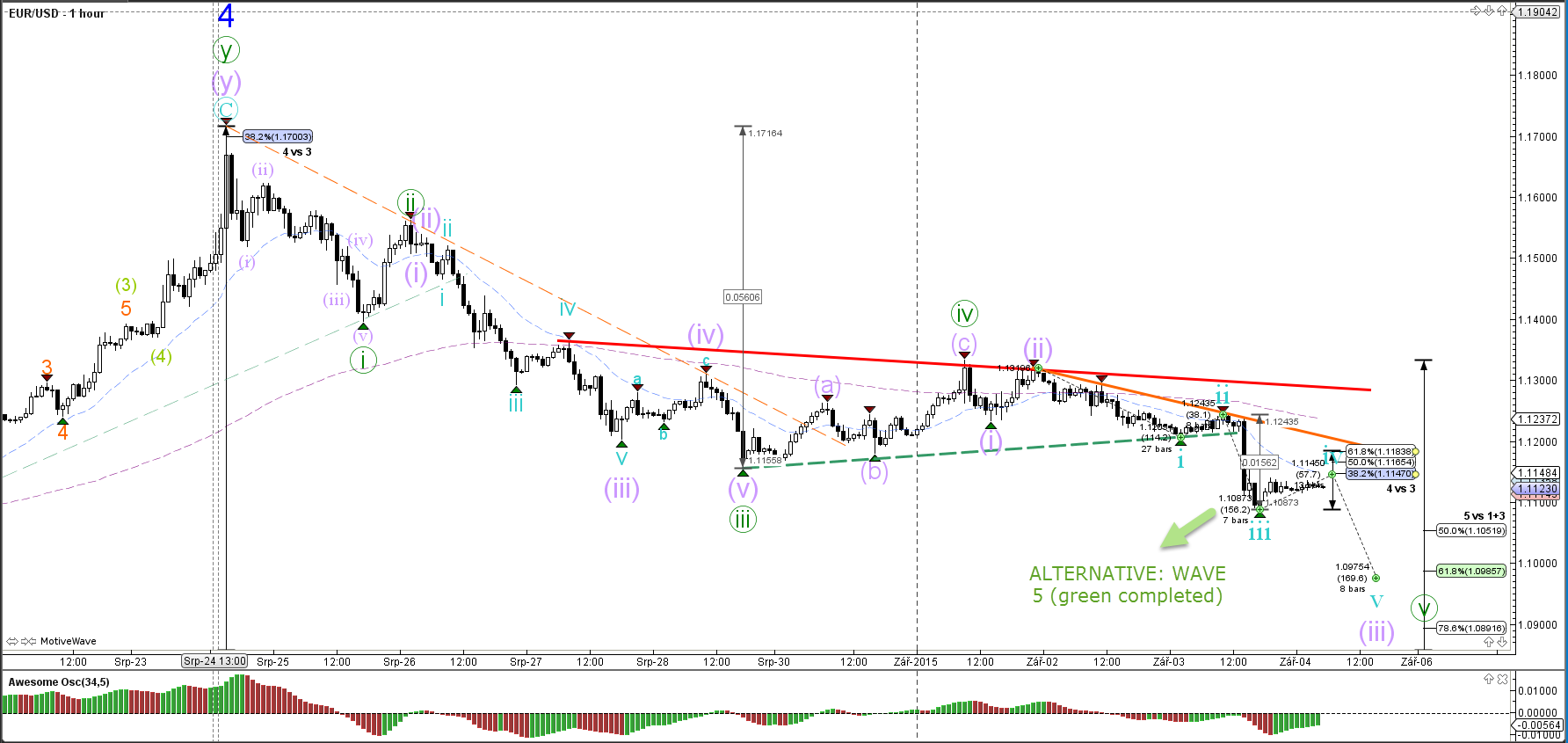Click the -0.00564 oscillator value marker
Viewport: 1568px width, 743px height.
pyautogui.click(x=1537, y=725)
